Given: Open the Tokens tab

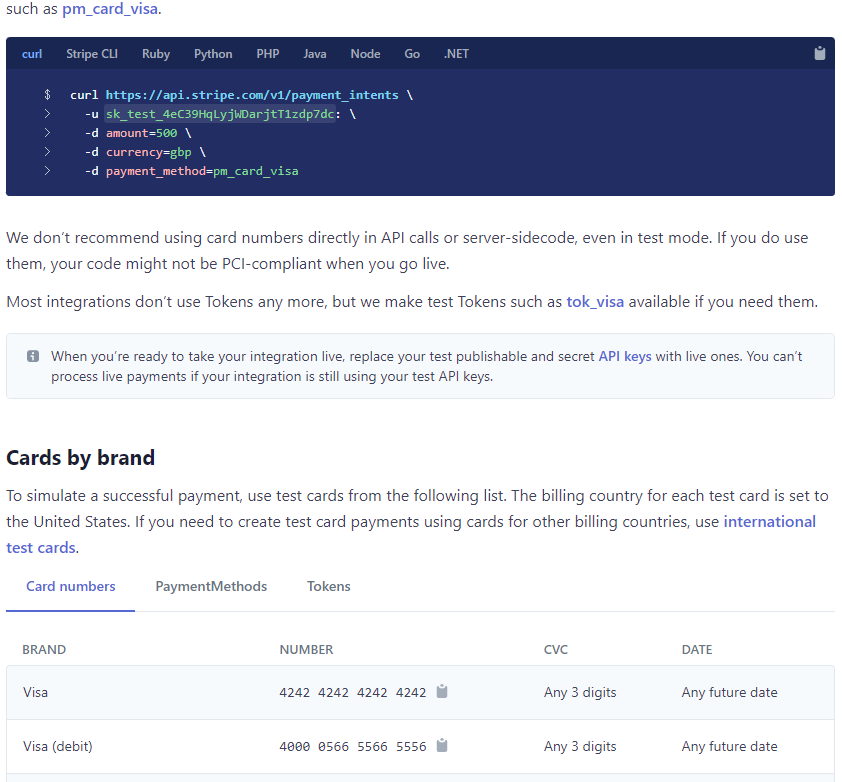Looking at the screenshot, I should tap(329, 586).
